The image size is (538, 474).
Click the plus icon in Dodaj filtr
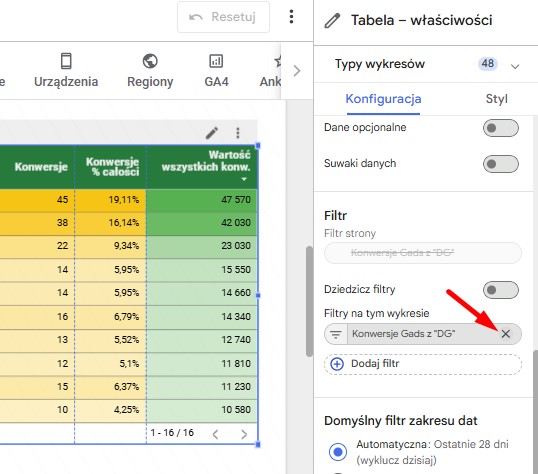(x=337, y=364)
